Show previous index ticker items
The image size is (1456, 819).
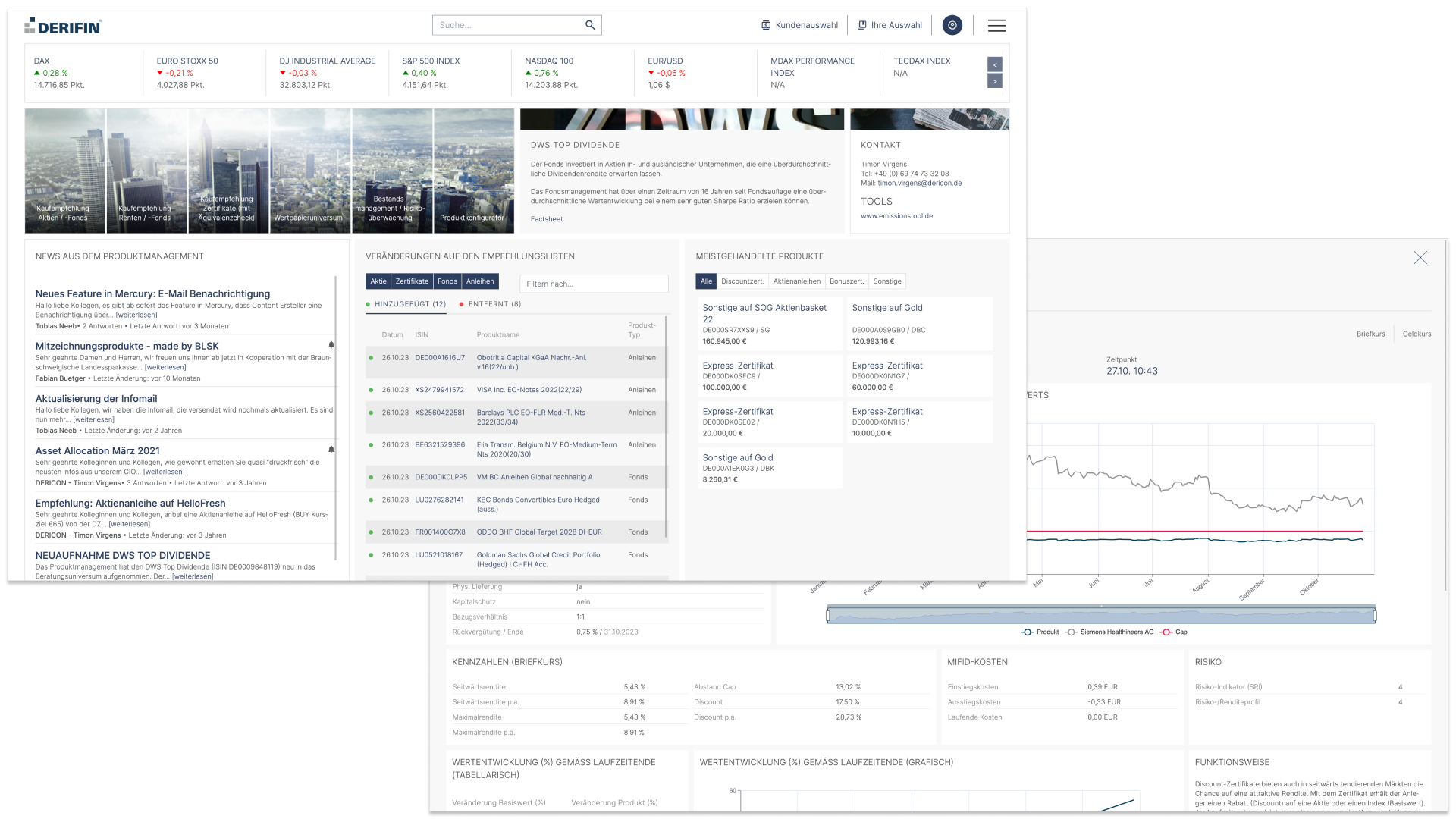tap(995, 64)
